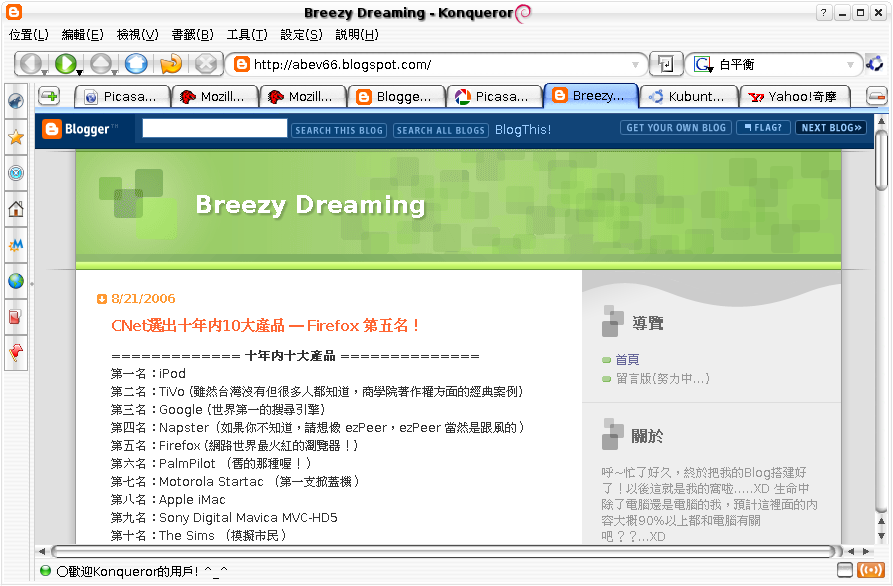Click the vertical scrollbar down arrow

point(881,535)
